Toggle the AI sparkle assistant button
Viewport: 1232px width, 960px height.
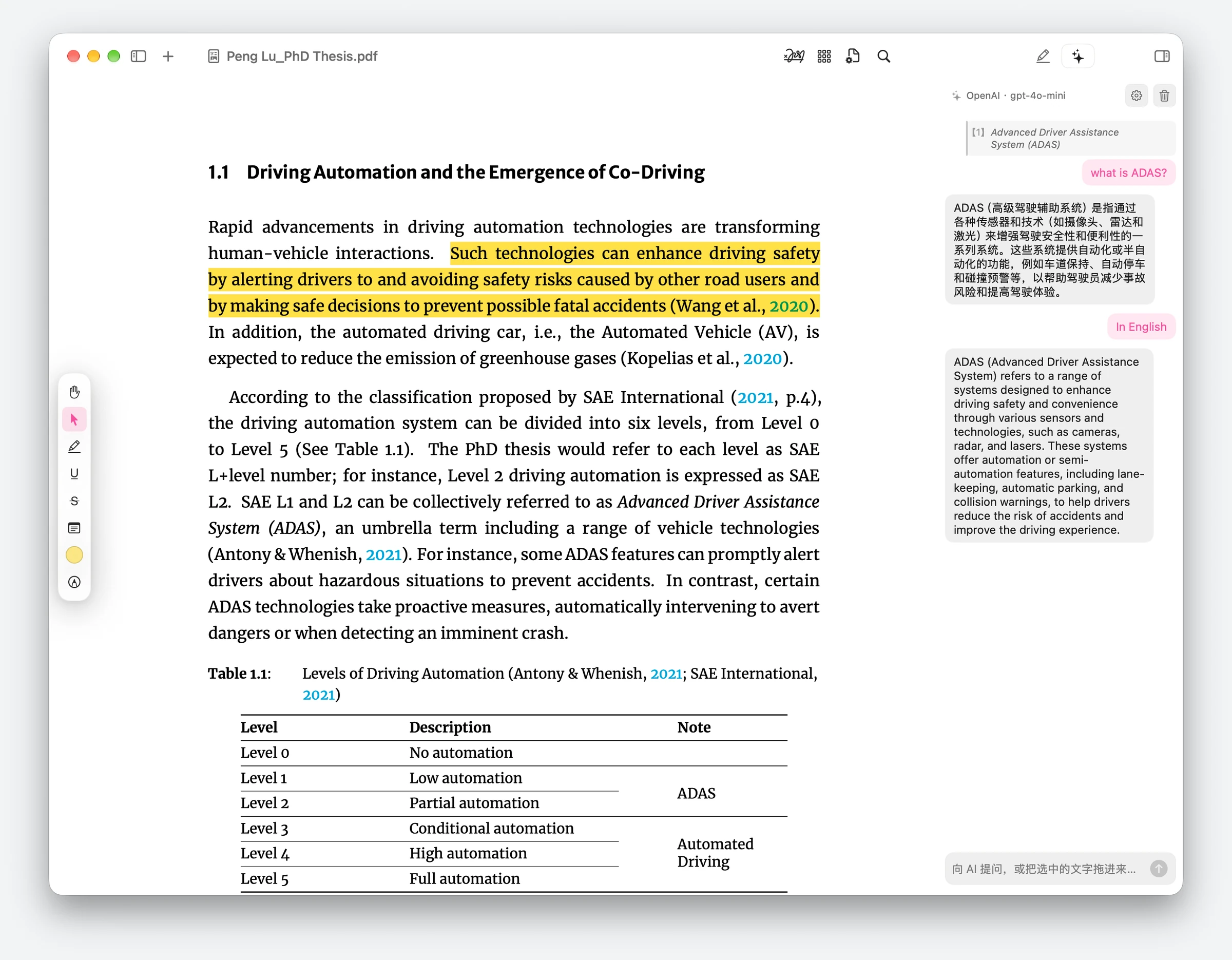[x=1078, y=56]
